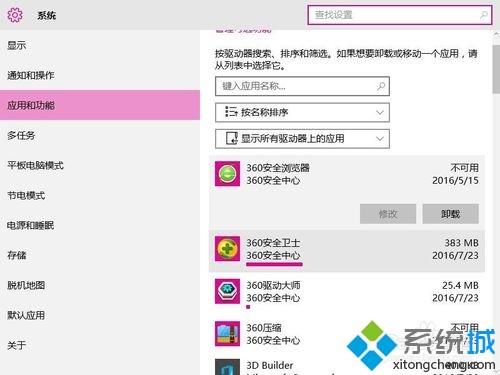Viewport: 500px width, 375px height.
Task: Open the 显示 settings section
Action: click(x=100, y=45)
